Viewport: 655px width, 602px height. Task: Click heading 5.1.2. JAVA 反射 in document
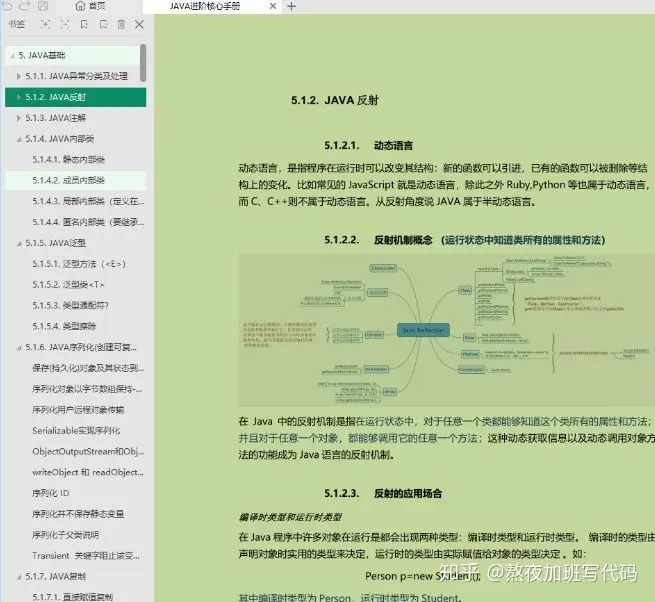pyautogui.click(x=335, y=100)
